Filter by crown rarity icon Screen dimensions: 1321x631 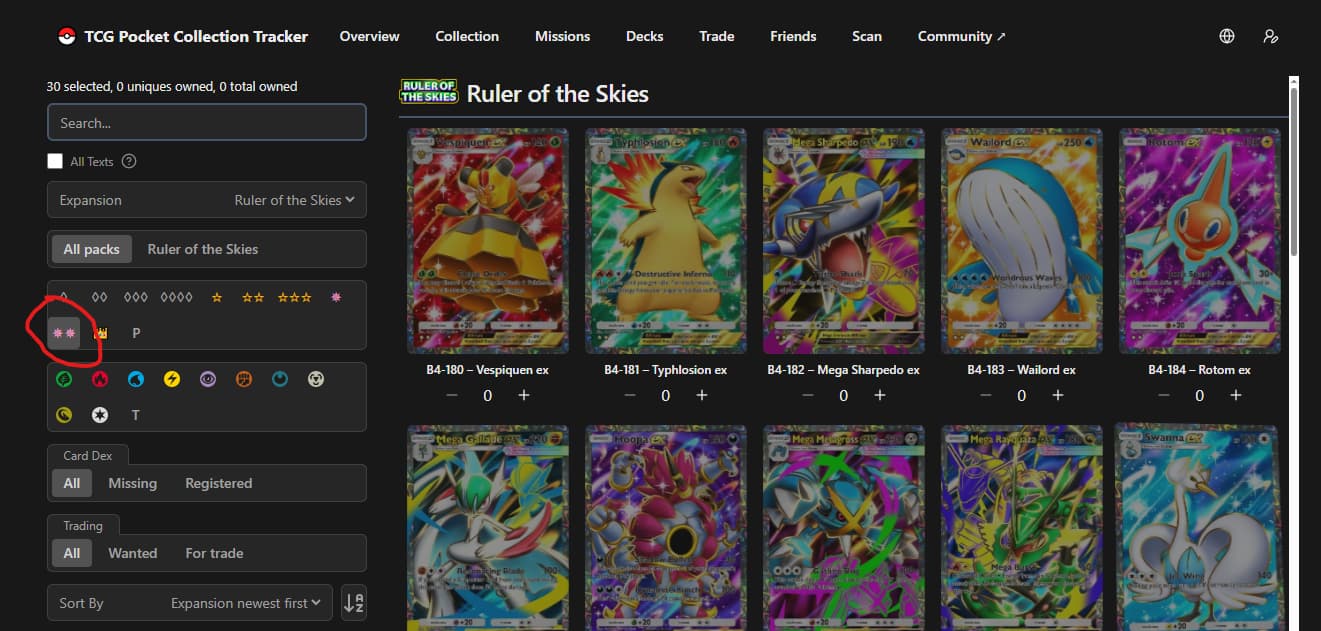[x=100, y=333]
